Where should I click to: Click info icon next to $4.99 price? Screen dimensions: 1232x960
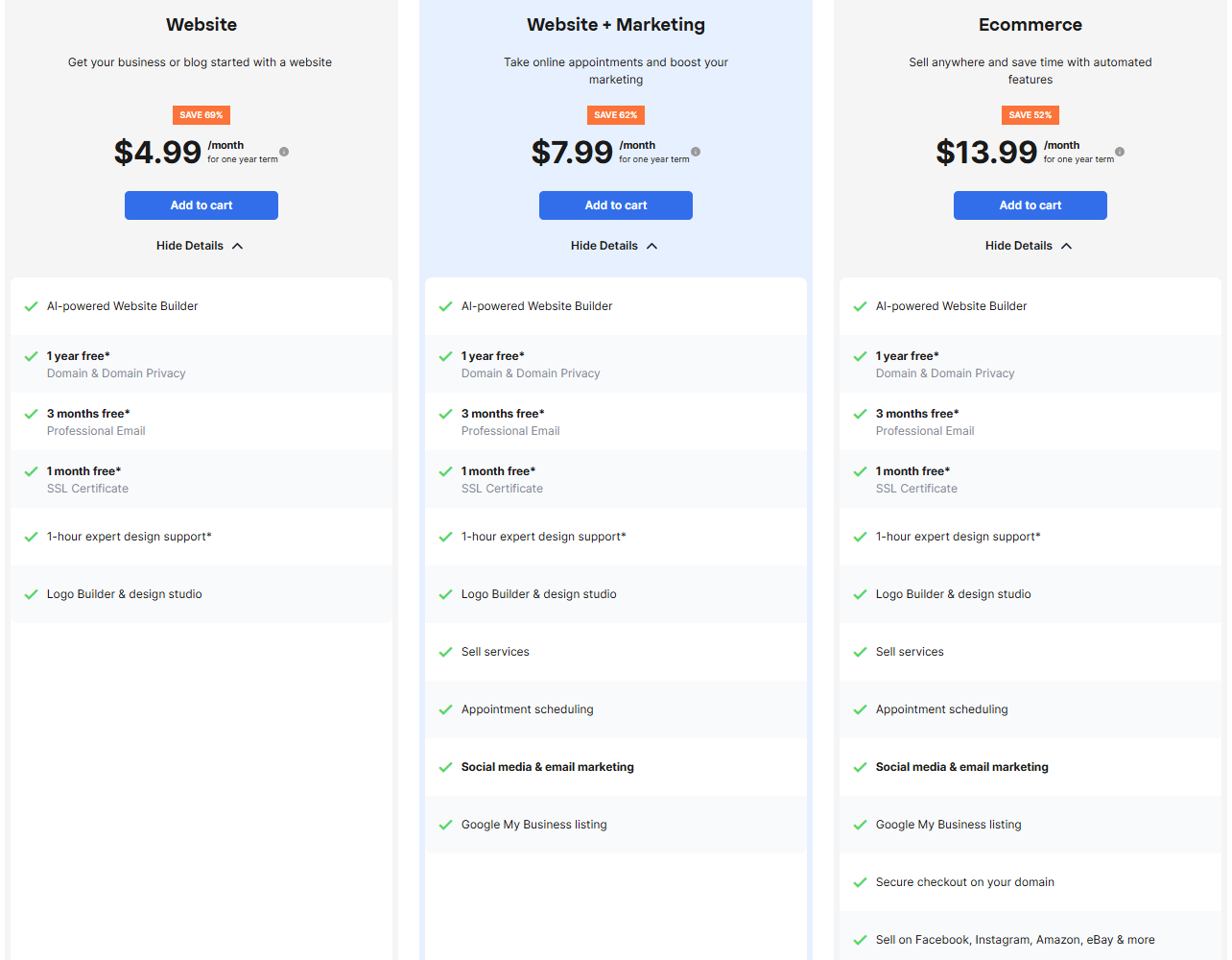[x=284, y=152]
